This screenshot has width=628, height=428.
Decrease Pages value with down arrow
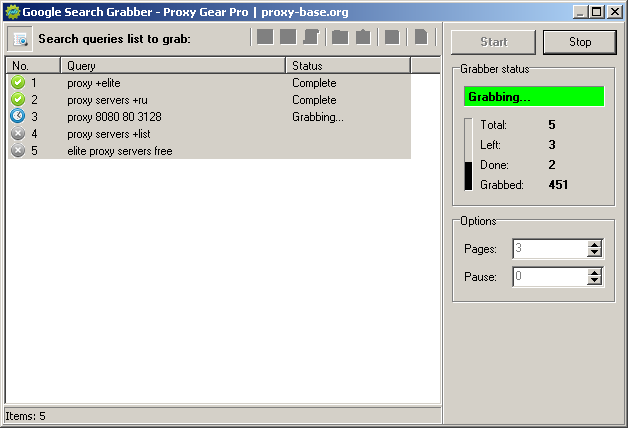coord(594,254)
